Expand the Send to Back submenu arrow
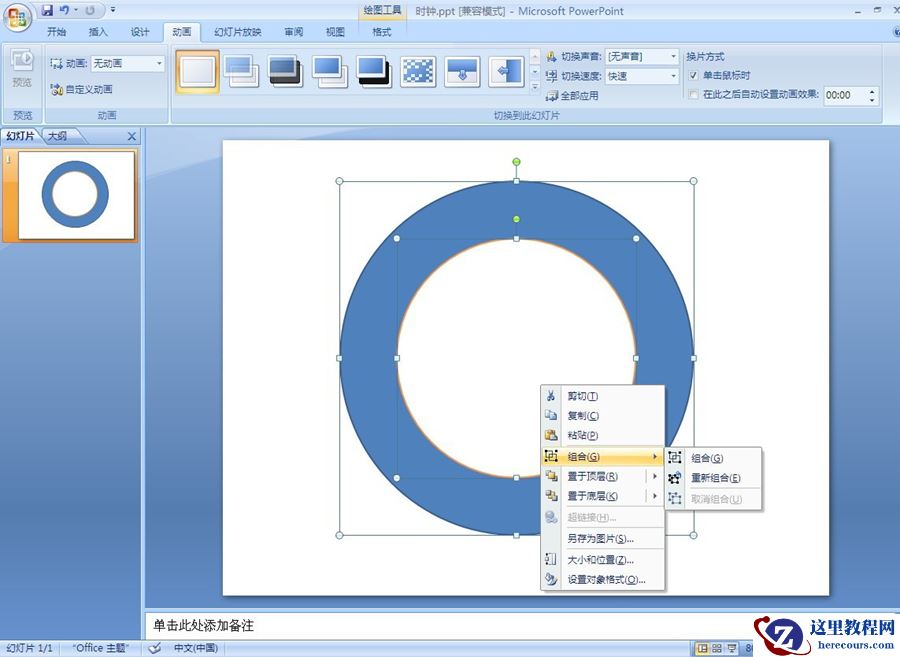 (x=655, y=496)
